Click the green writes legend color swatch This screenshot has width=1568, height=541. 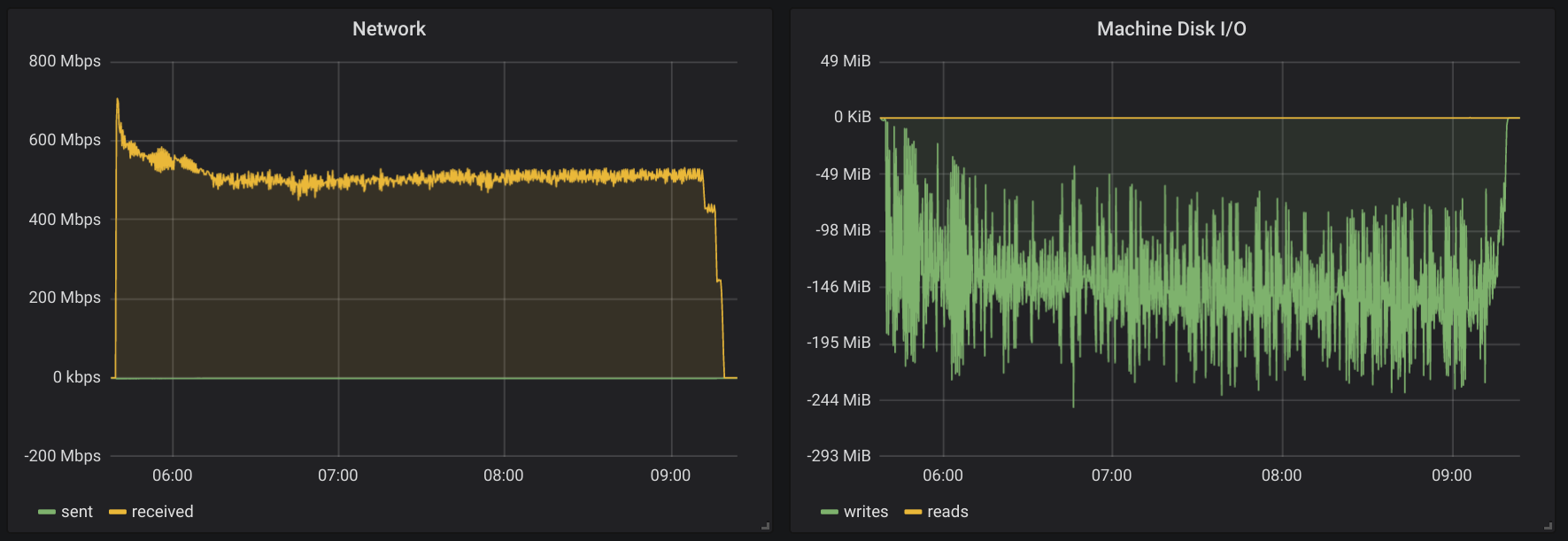[830, 513]
